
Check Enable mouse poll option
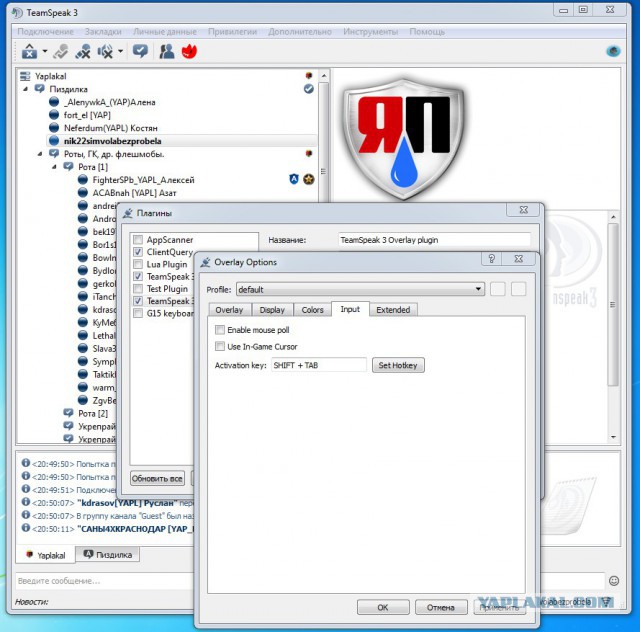[x=220, y=329]
